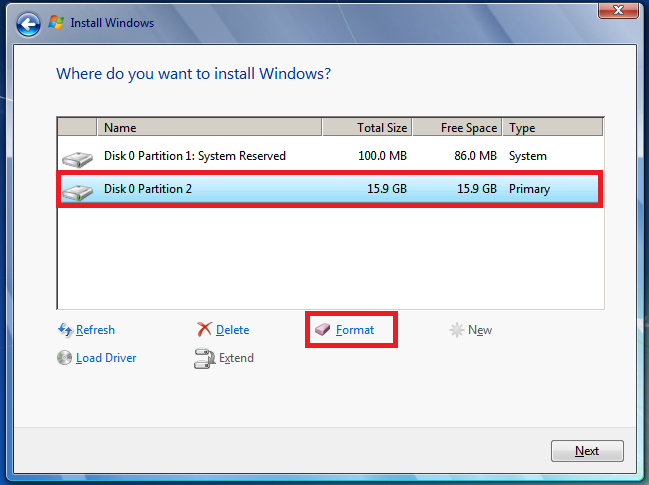
Task: Click the pink eraser Format icon
Action: point(322,329)
